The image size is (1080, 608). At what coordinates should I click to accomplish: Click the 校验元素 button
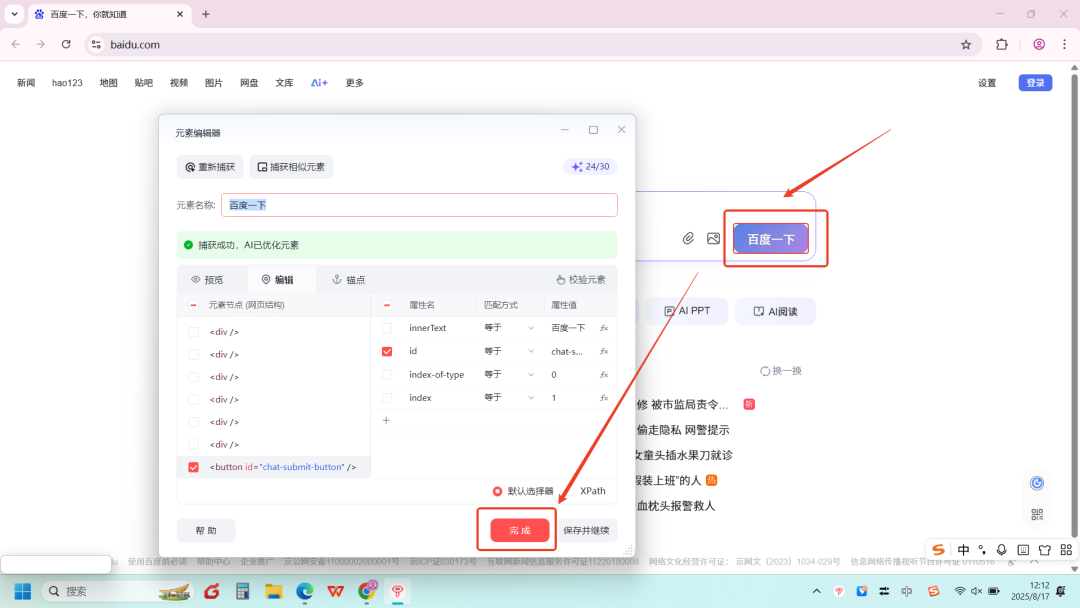[581, 280]
